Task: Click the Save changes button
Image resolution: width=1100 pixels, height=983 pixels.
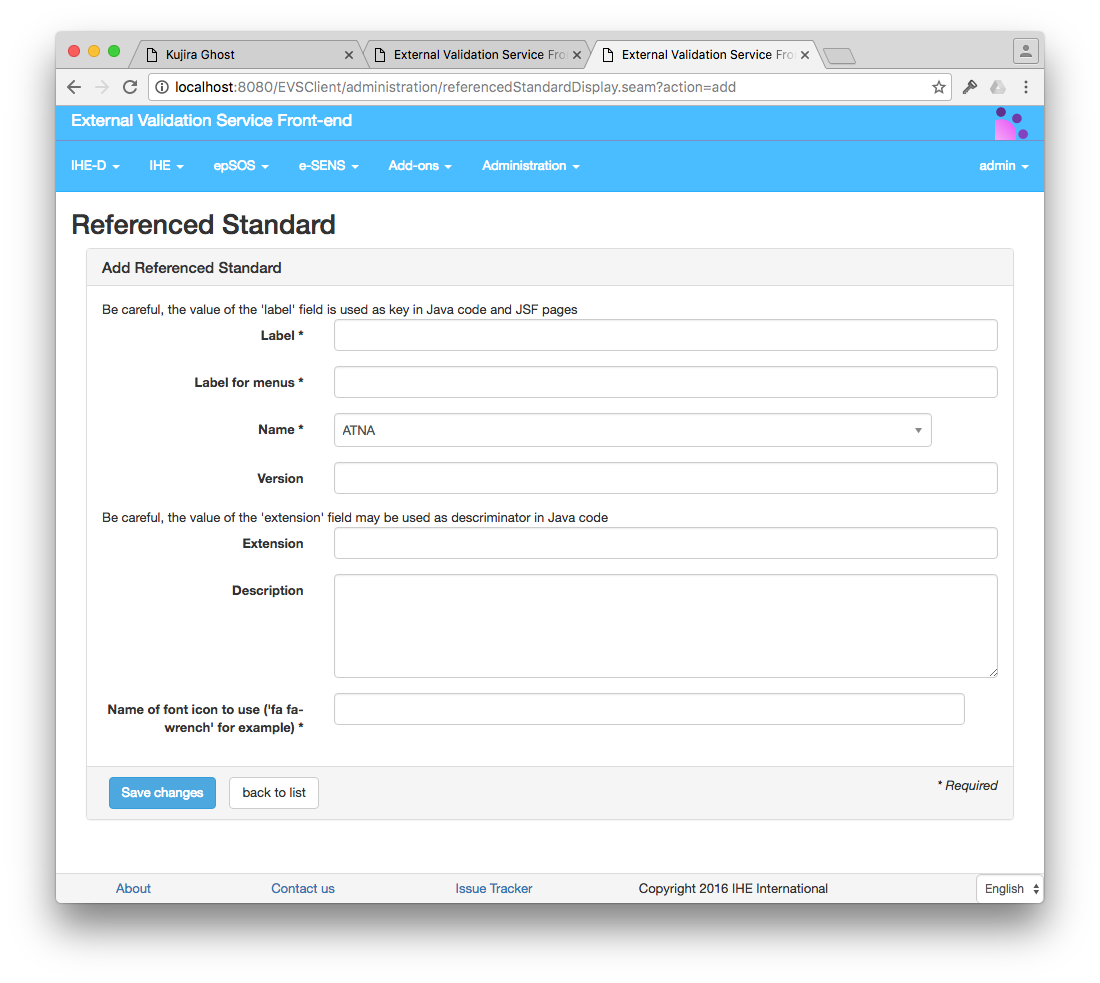Action: click(x=162, y=793)
